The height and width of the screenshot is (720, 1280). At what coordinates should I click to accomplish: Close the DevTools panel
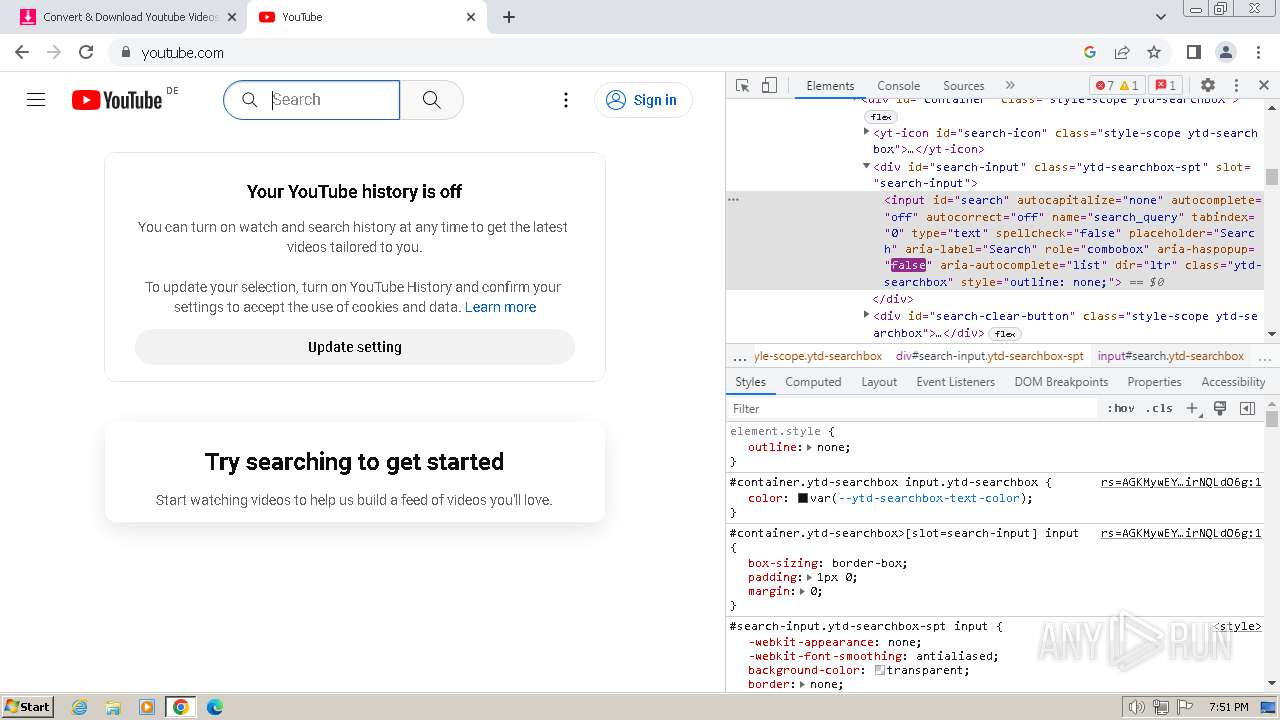click(1264, 85)
